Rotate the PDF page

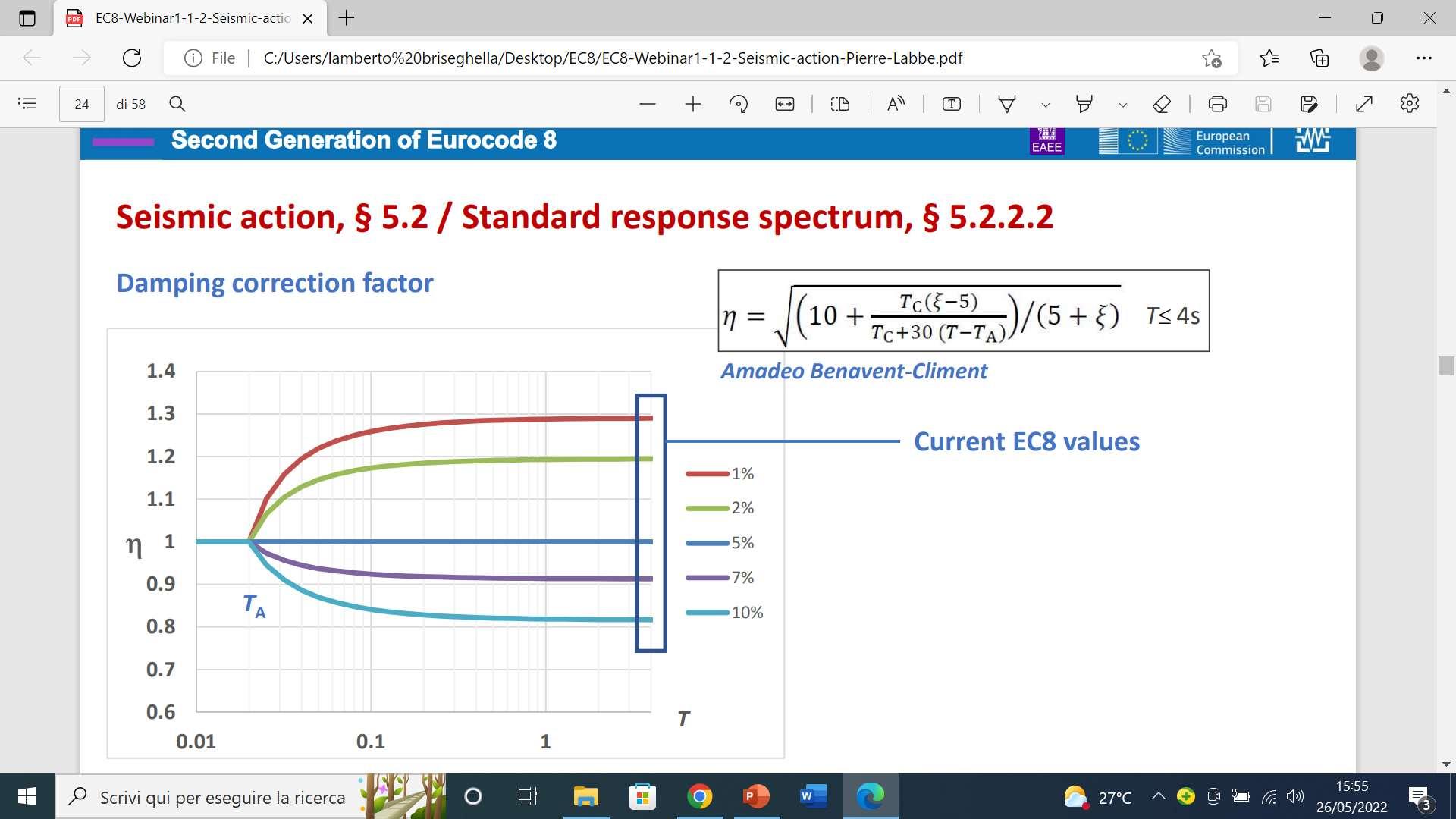coord(739,104)
